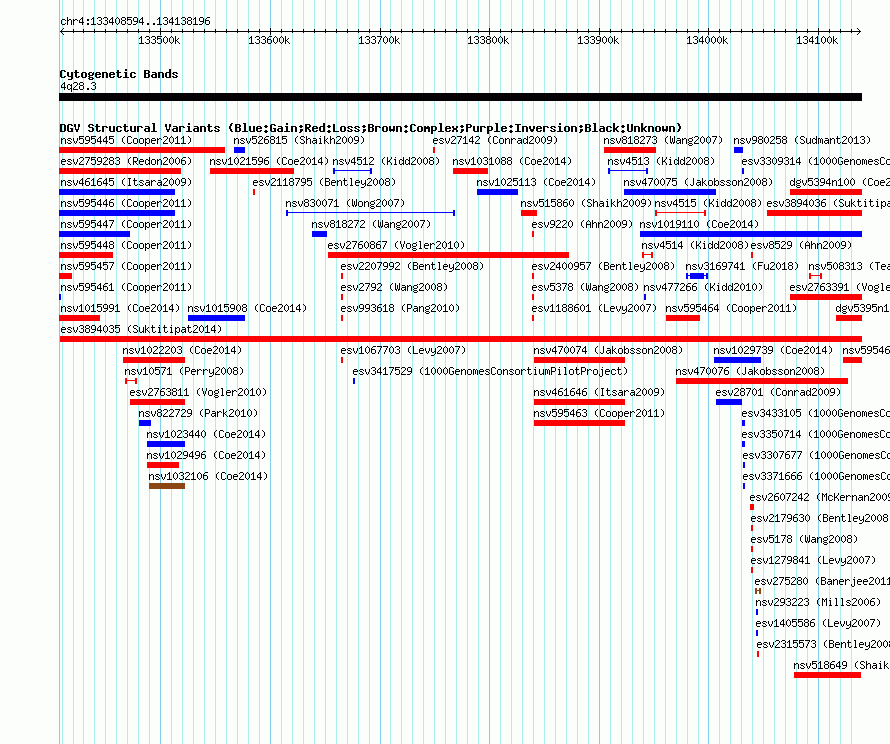Open nsv1019110 (Coe2014) gain variant
Screen dimensions: 890x744
point(750,234)
